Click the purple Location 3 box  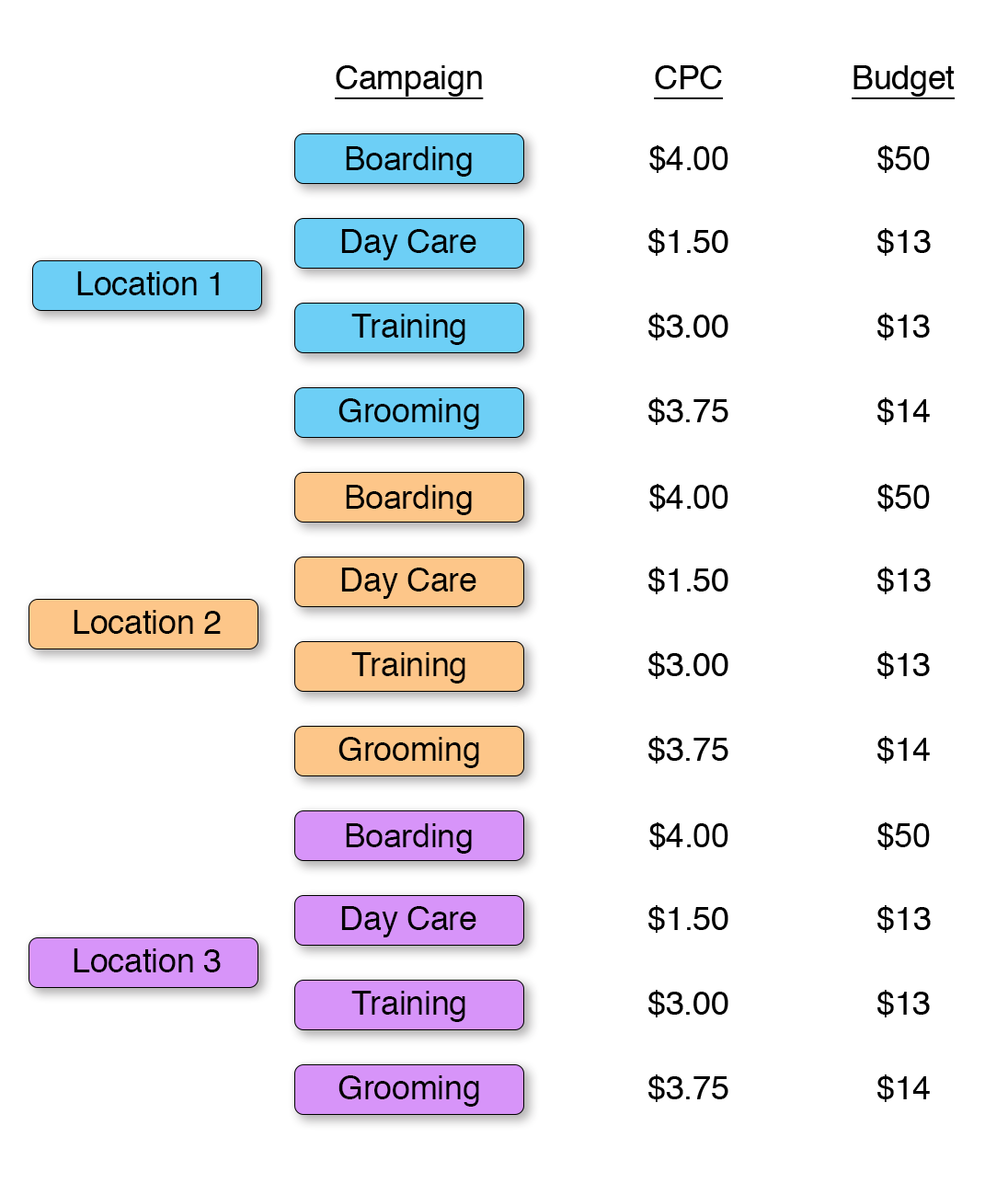click(143, 962)
